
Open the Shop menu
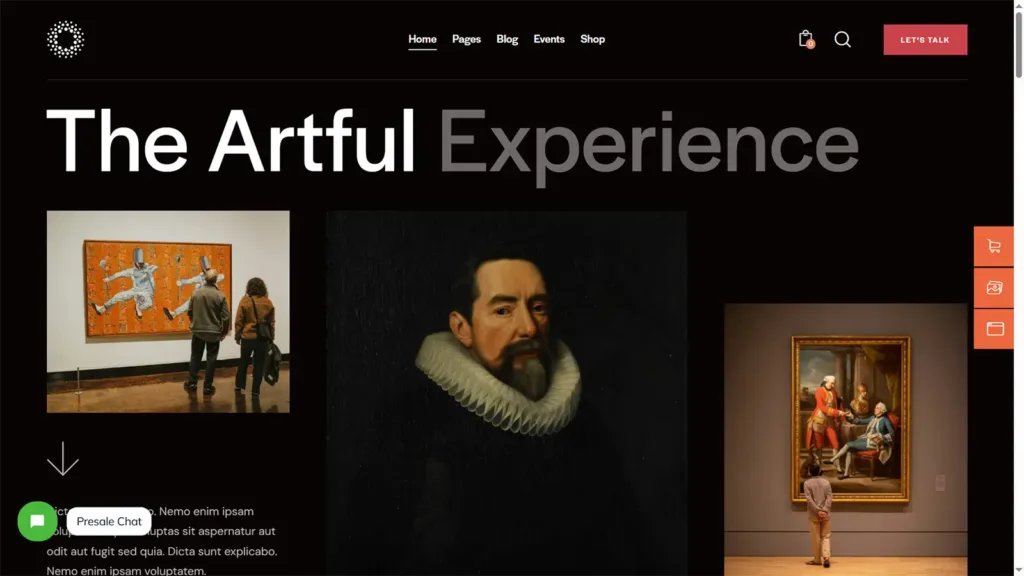pyautogui.click(x=592, y=39)
